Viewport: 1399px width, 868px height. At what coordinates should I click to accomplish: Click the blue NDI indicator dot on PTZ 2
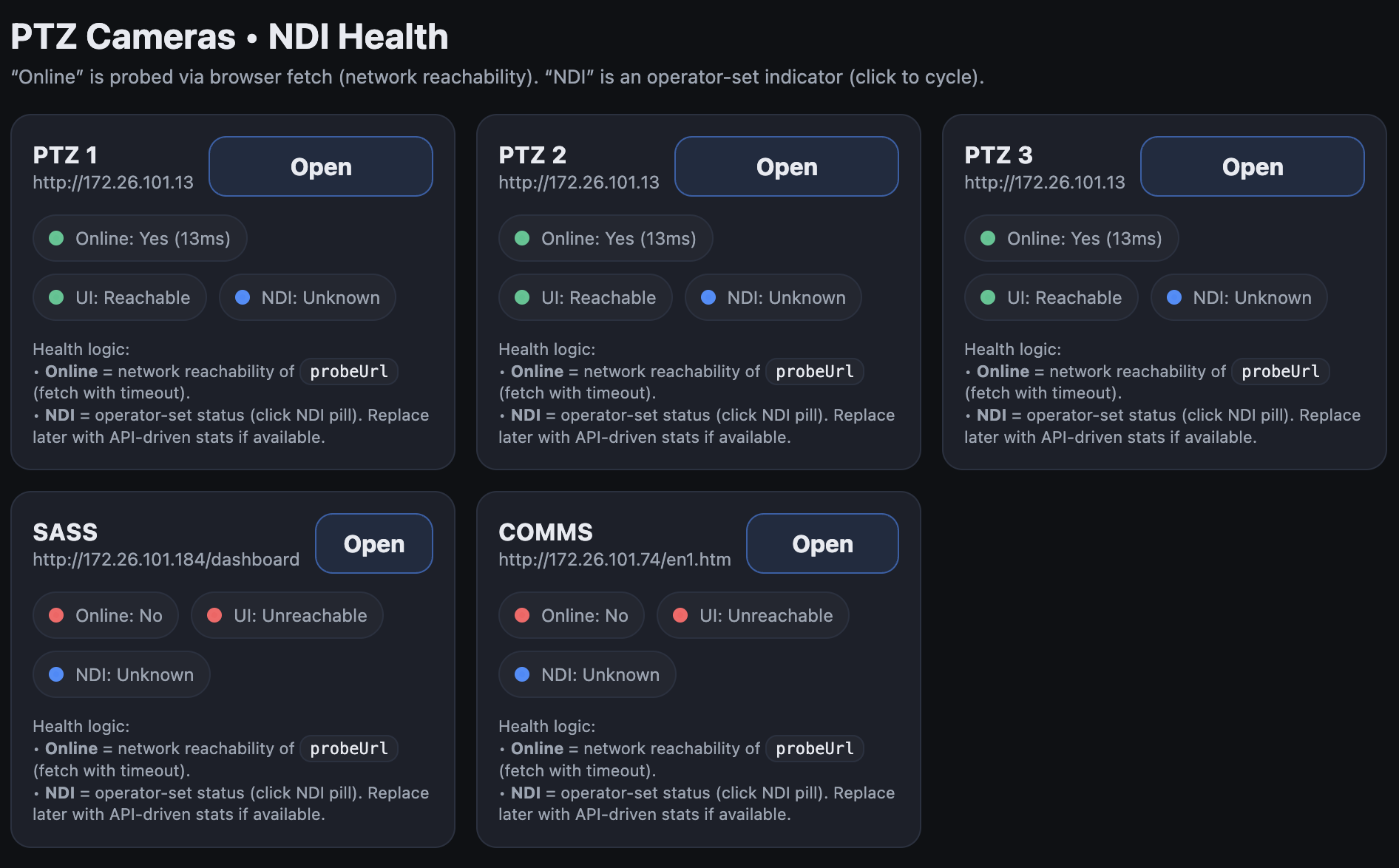[x=710, y=297]
